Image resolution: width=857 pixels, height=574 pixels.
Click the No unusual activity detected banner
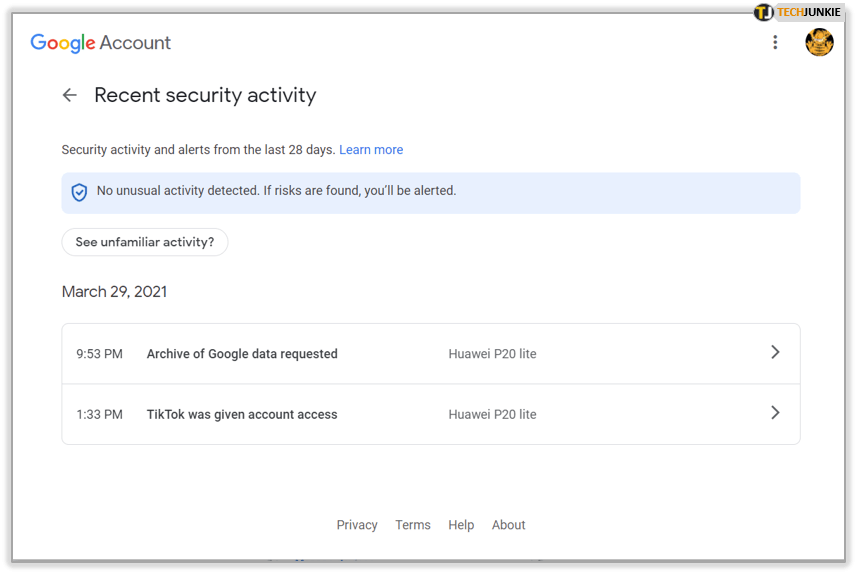click(x=430, y=192)
